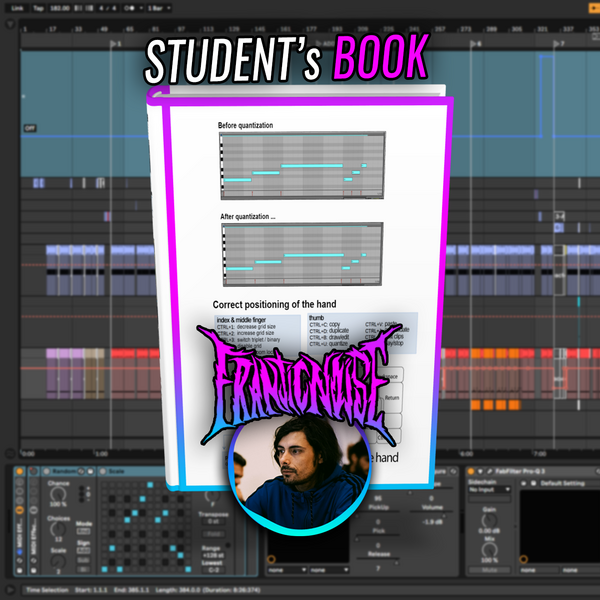Viewport: 600px width, 600px height.
Task: Click the second rack's save preset icon
Action: tap(34, 571)
